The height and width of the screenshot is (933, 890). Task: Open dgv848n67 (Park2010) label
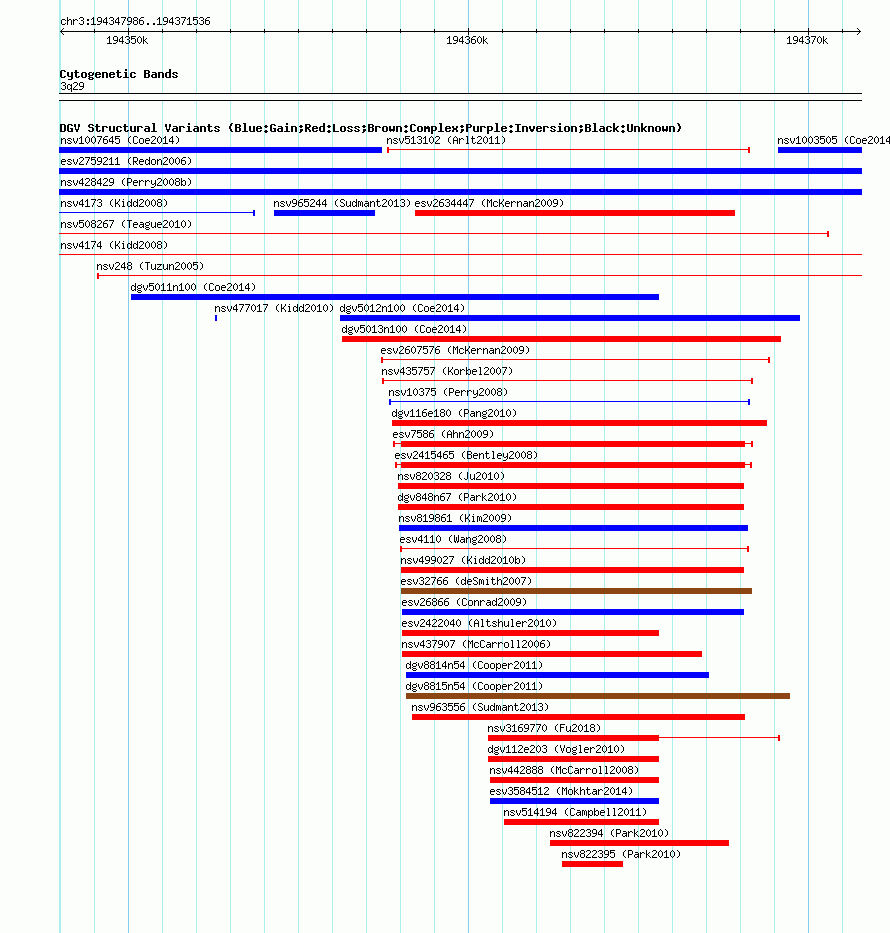click(x=457, y=497)
